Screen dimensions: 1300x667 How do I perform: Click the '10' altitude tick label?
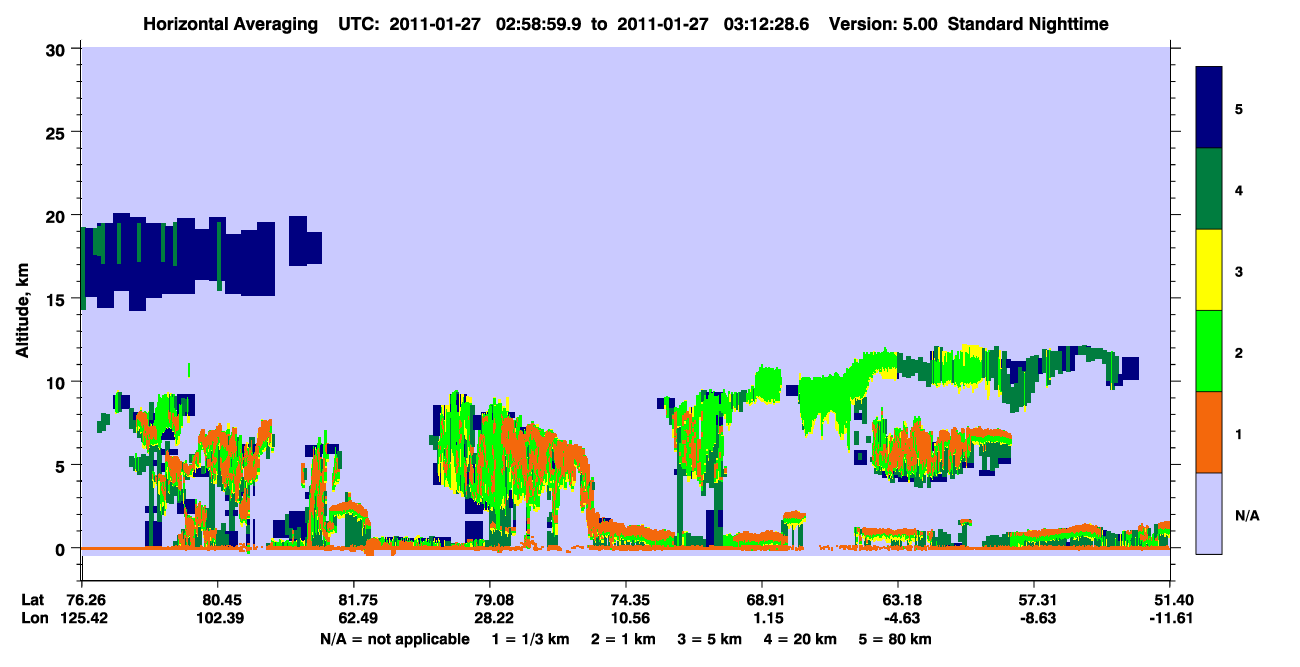pos(58,382)
